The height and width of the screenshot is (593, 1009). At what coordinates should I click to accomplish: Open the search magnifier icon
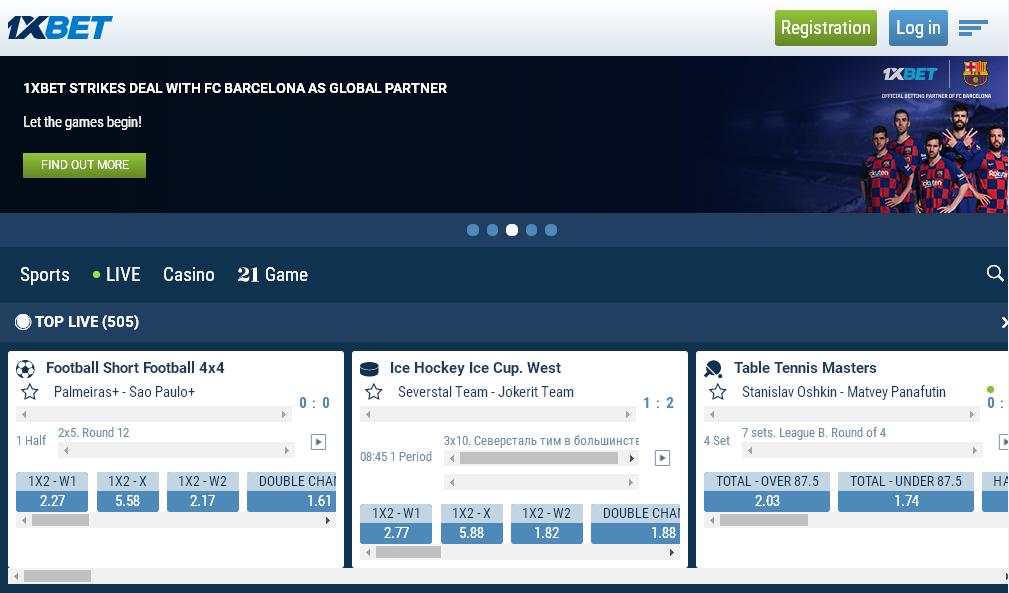point(995,273)
